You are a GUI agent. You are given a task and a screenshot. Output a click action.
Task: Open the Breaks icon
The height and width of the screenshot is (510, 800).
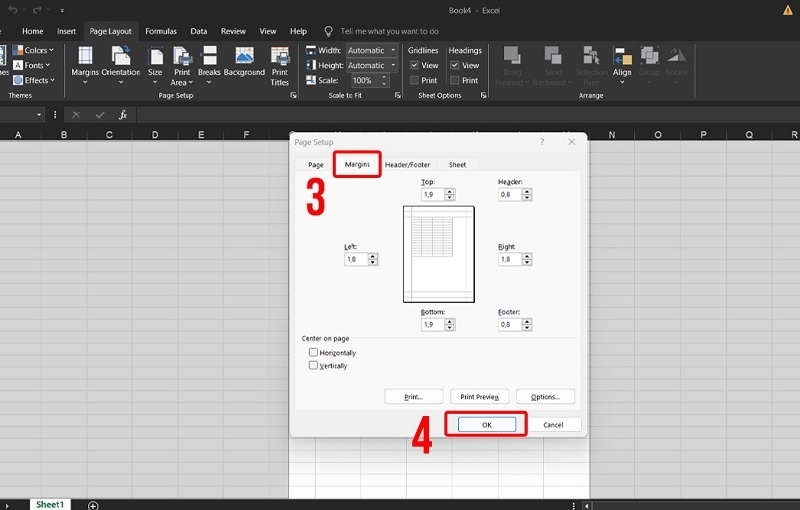click(x=209, y=58)
